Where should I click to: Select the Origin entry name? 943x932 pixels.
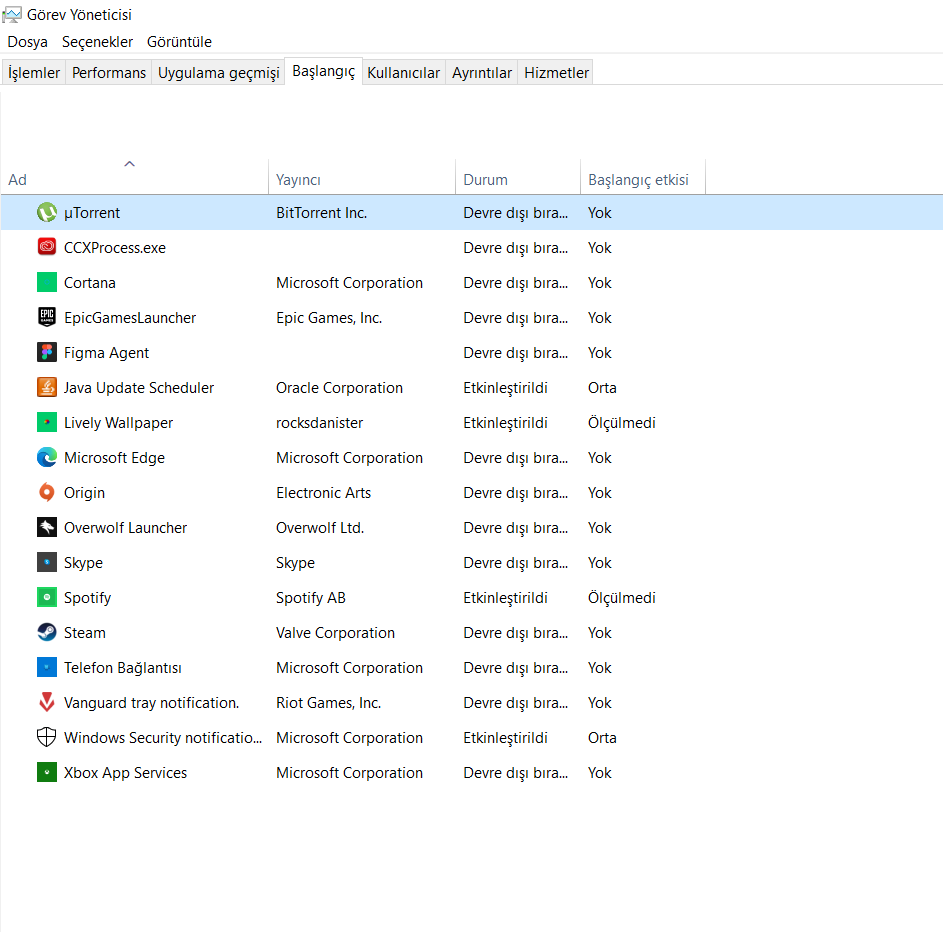84,493
